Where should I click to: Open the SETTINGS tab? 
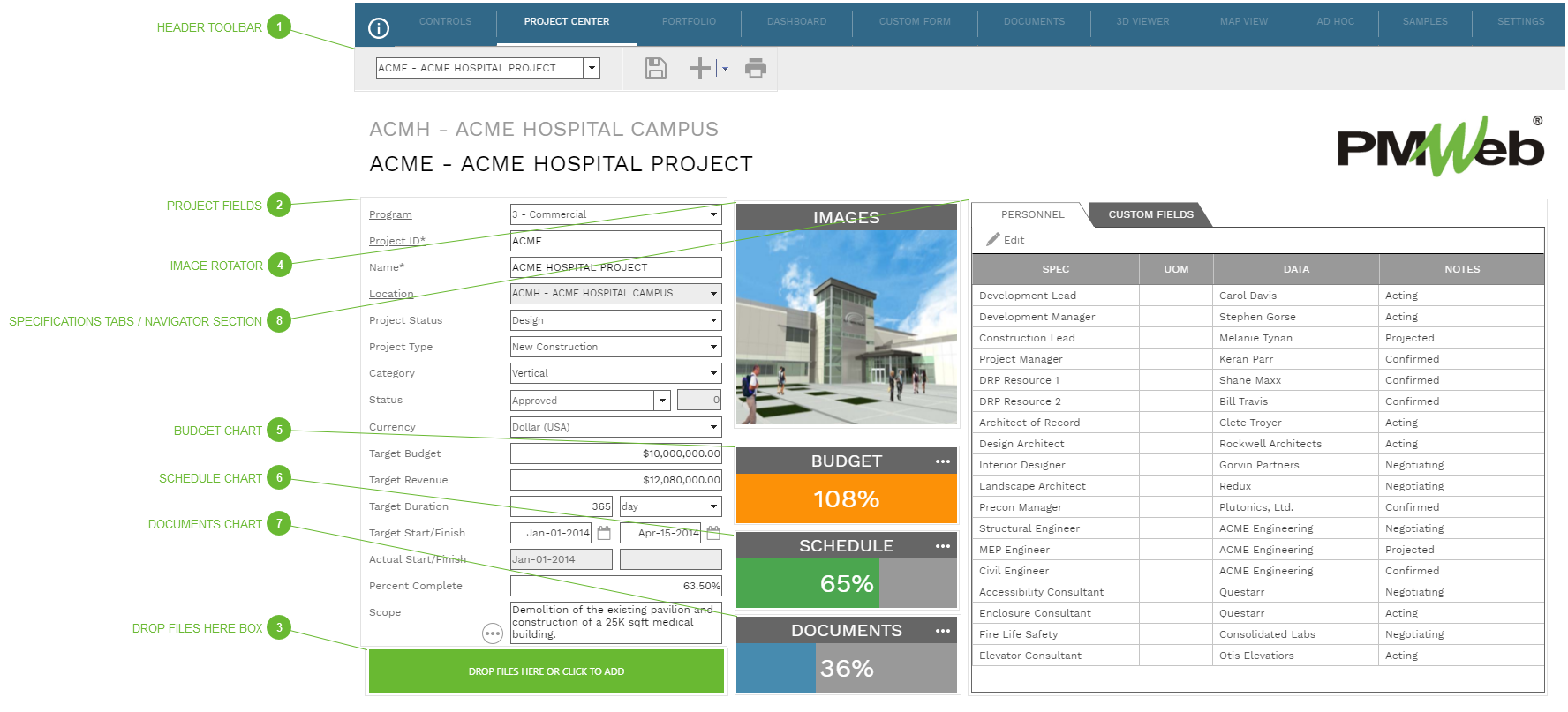click(1520, 22)
